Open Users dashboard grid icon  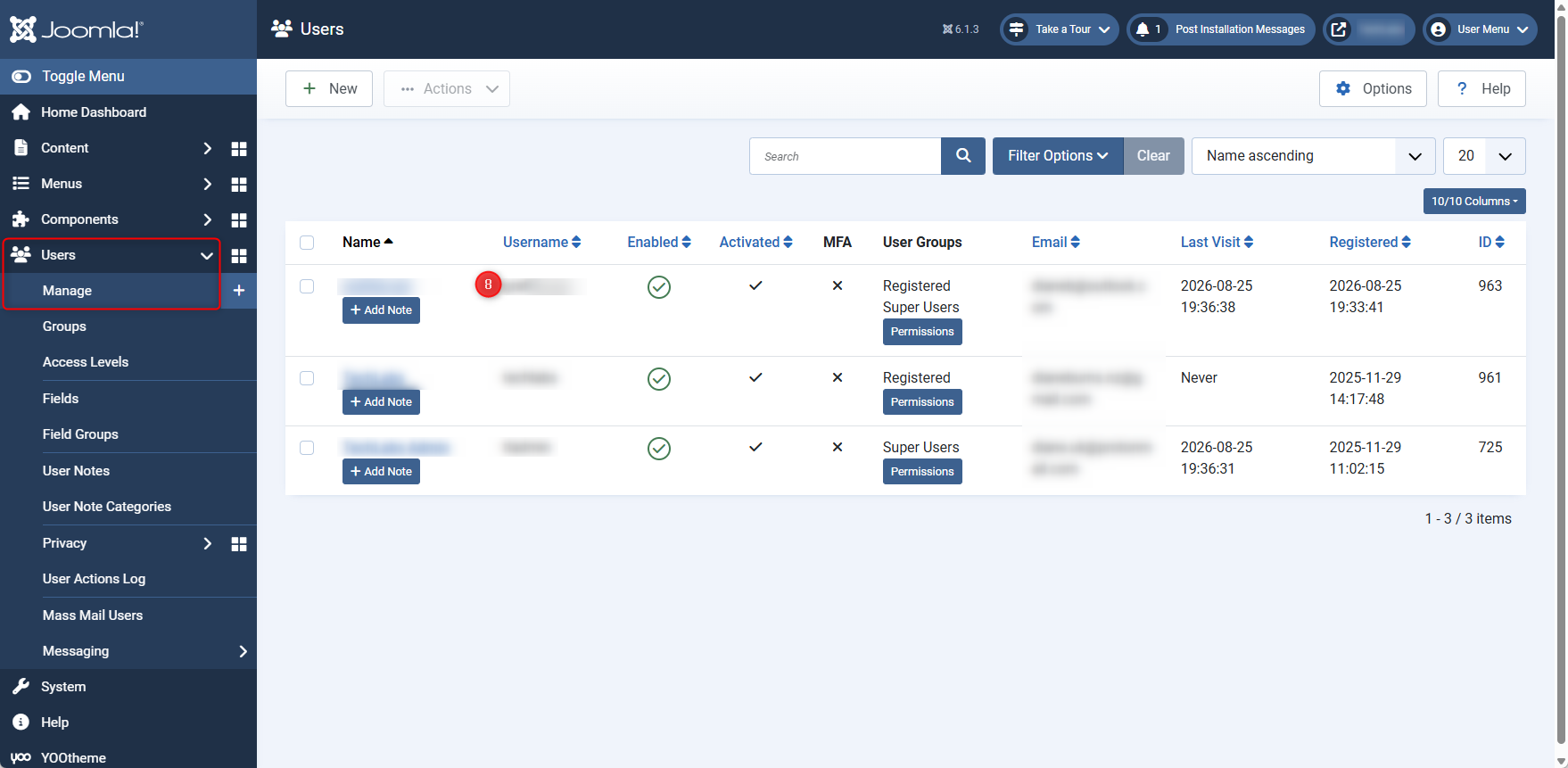pyautogui.click(x=239, y=255)
